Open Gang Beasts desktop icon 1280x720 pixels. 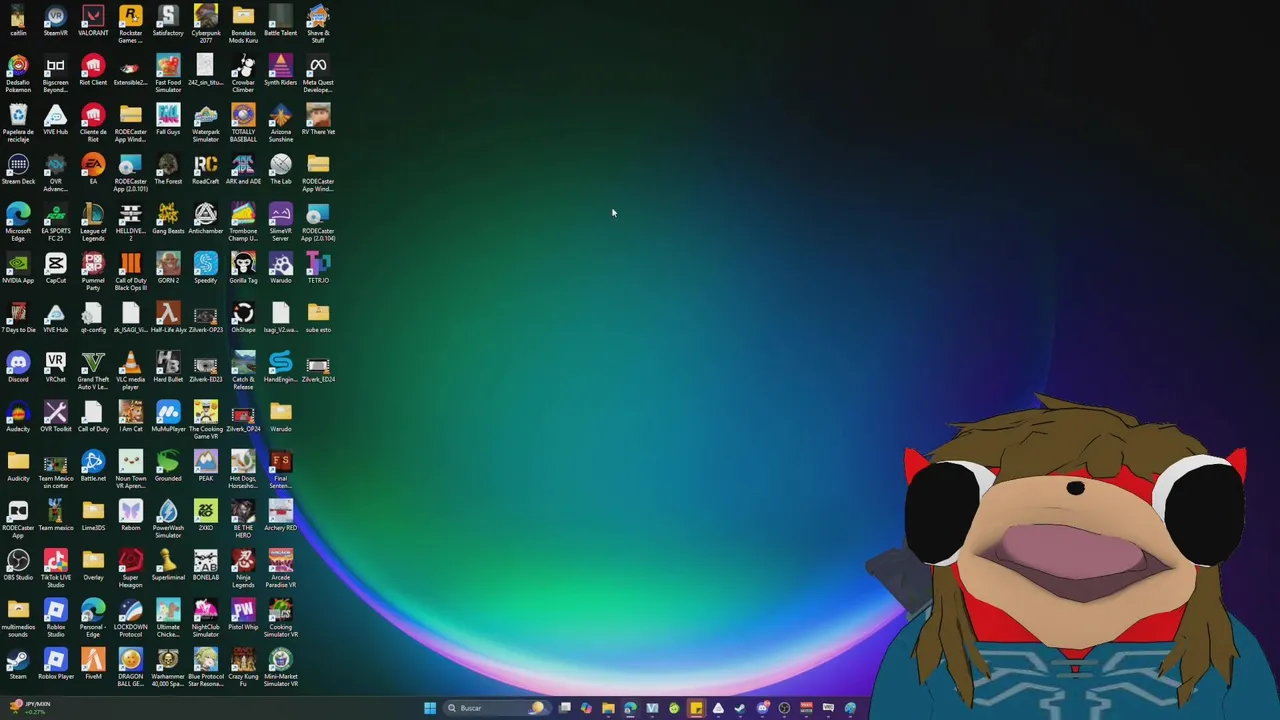(x=168, y=219)
